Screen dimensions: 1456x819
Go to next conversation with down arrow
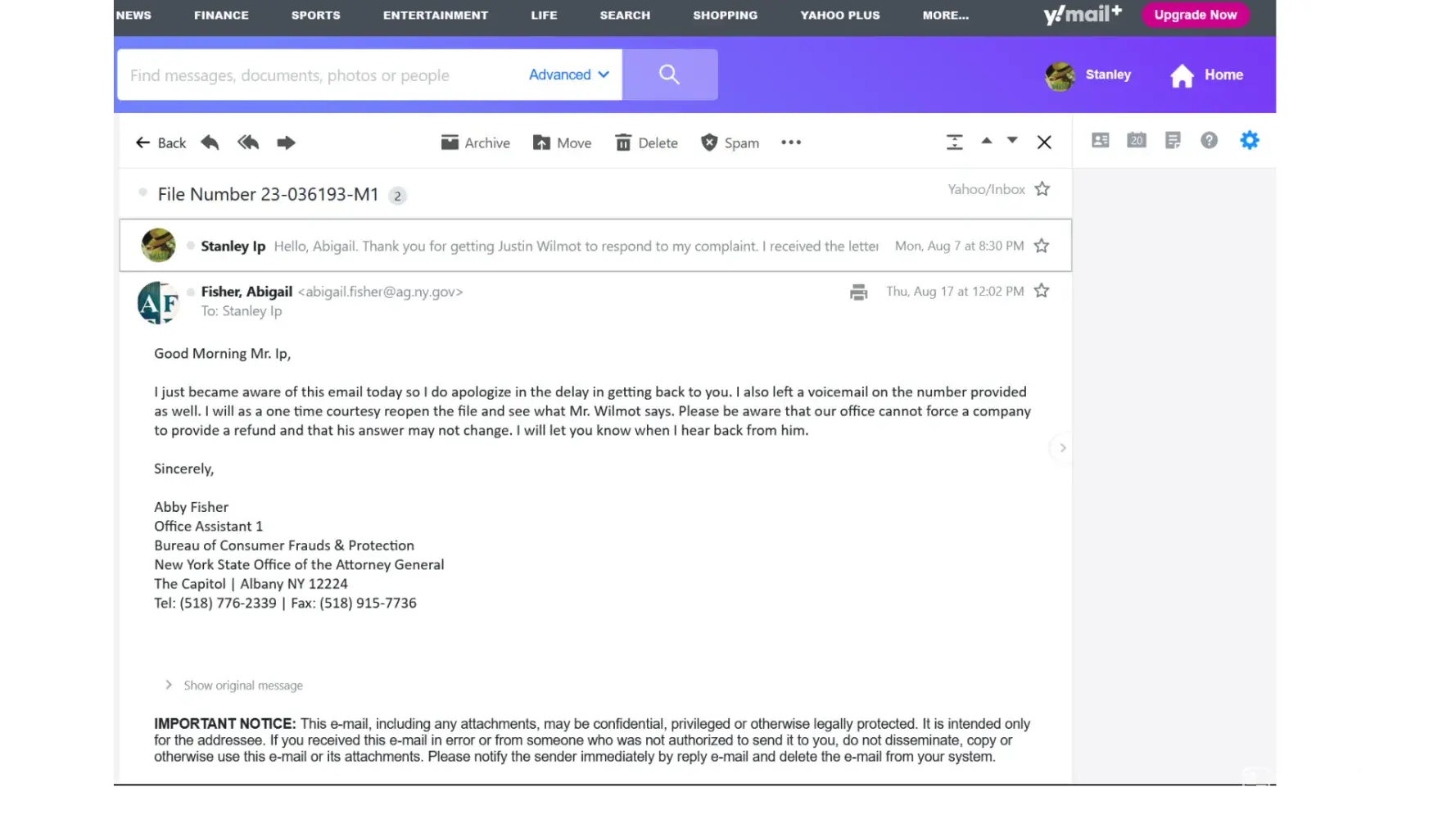[1012, 141]
